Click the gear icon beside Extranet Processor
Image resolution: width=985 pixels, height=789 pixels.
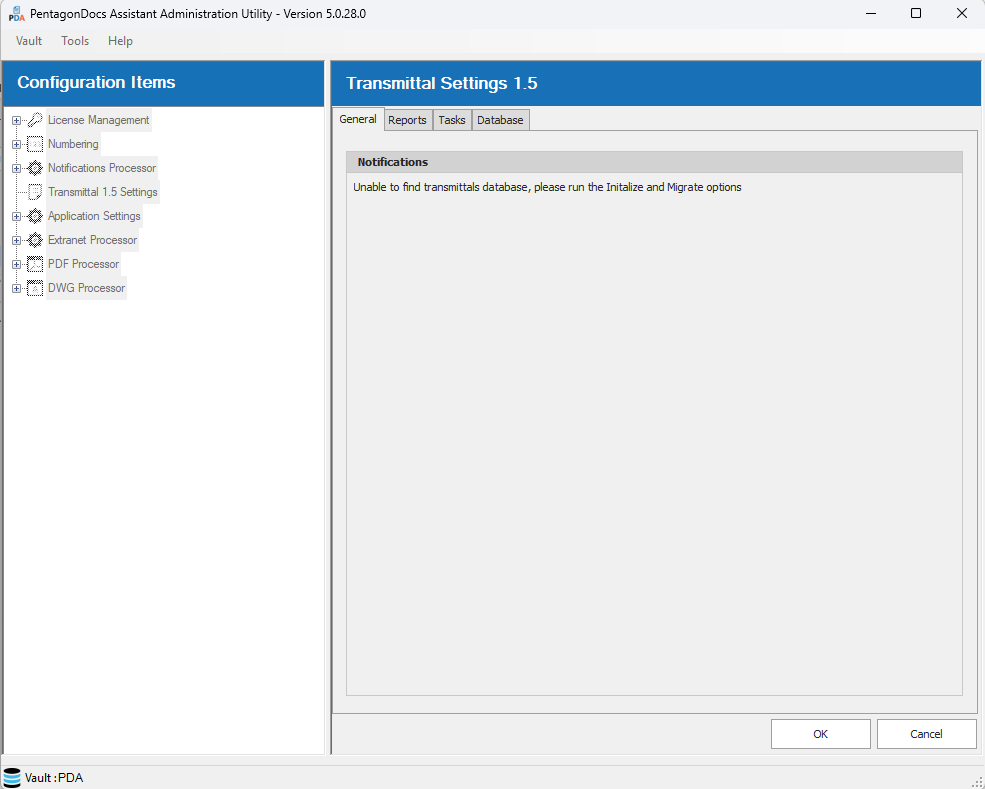[35, 240]
